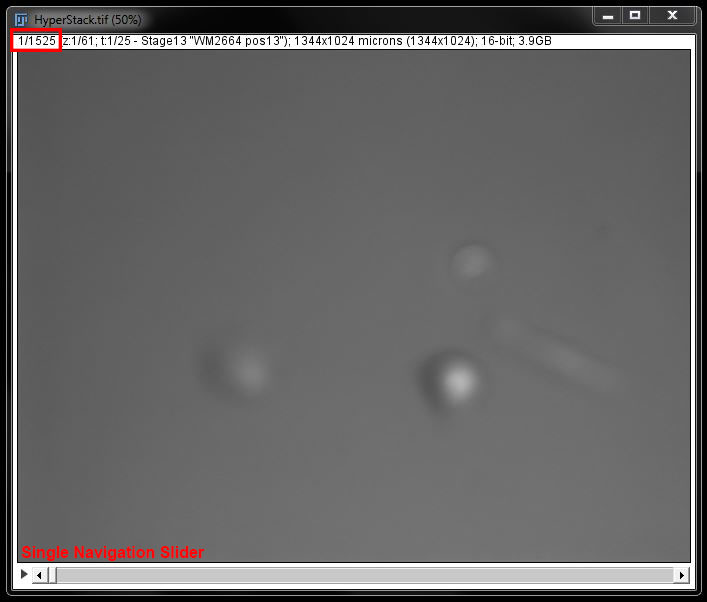
Task: Click the play animation arrow icon
Action: (x=24, y=575)
